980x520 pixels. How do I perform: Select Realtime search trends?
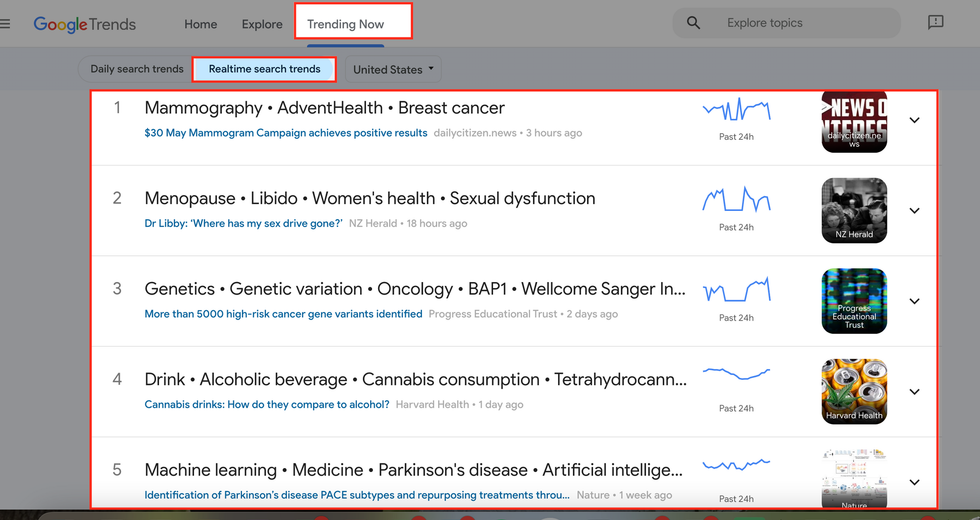coord(265,69)
